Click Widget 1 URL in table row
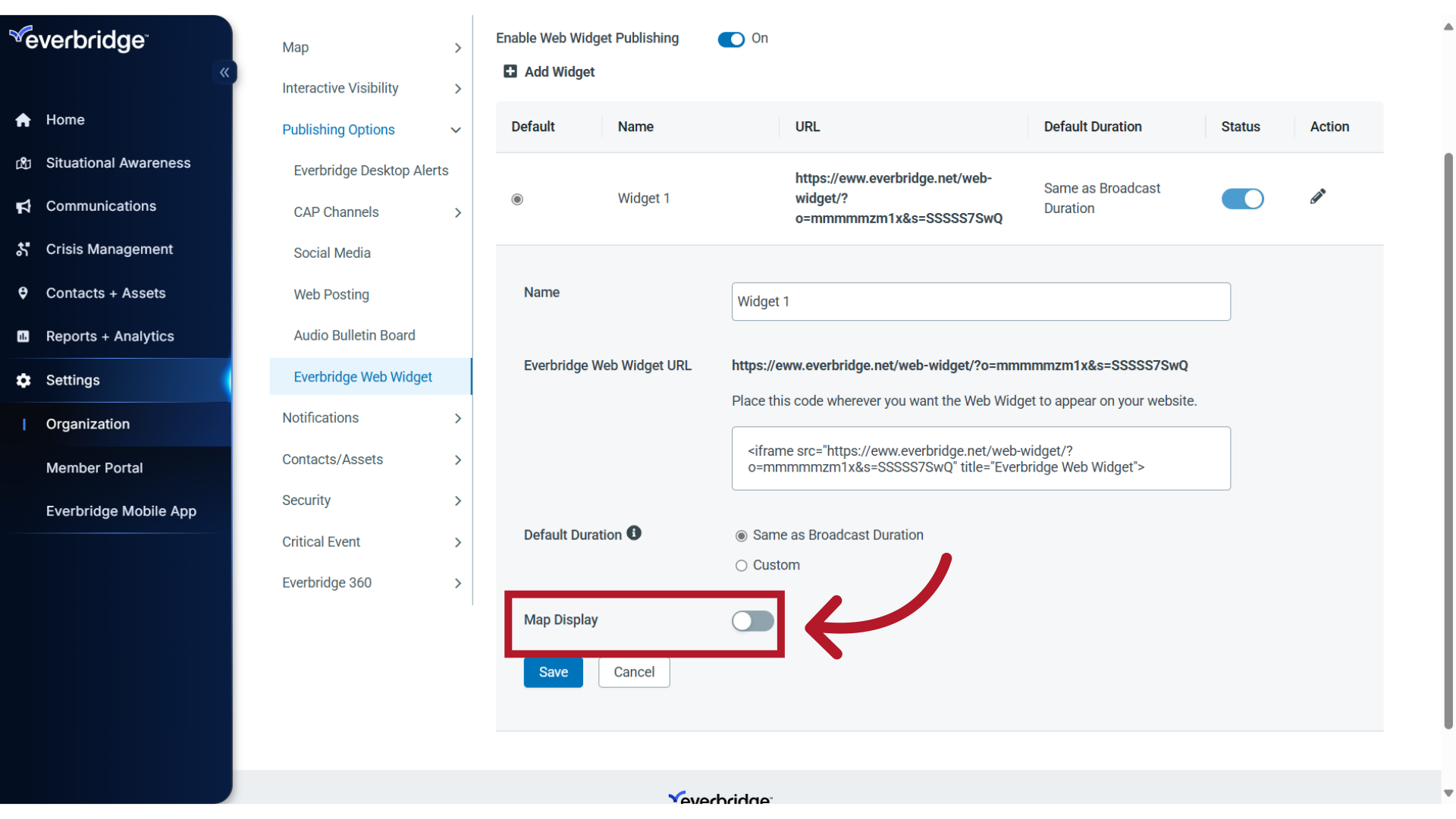The image size is (1456, 819). click(899, 199)
